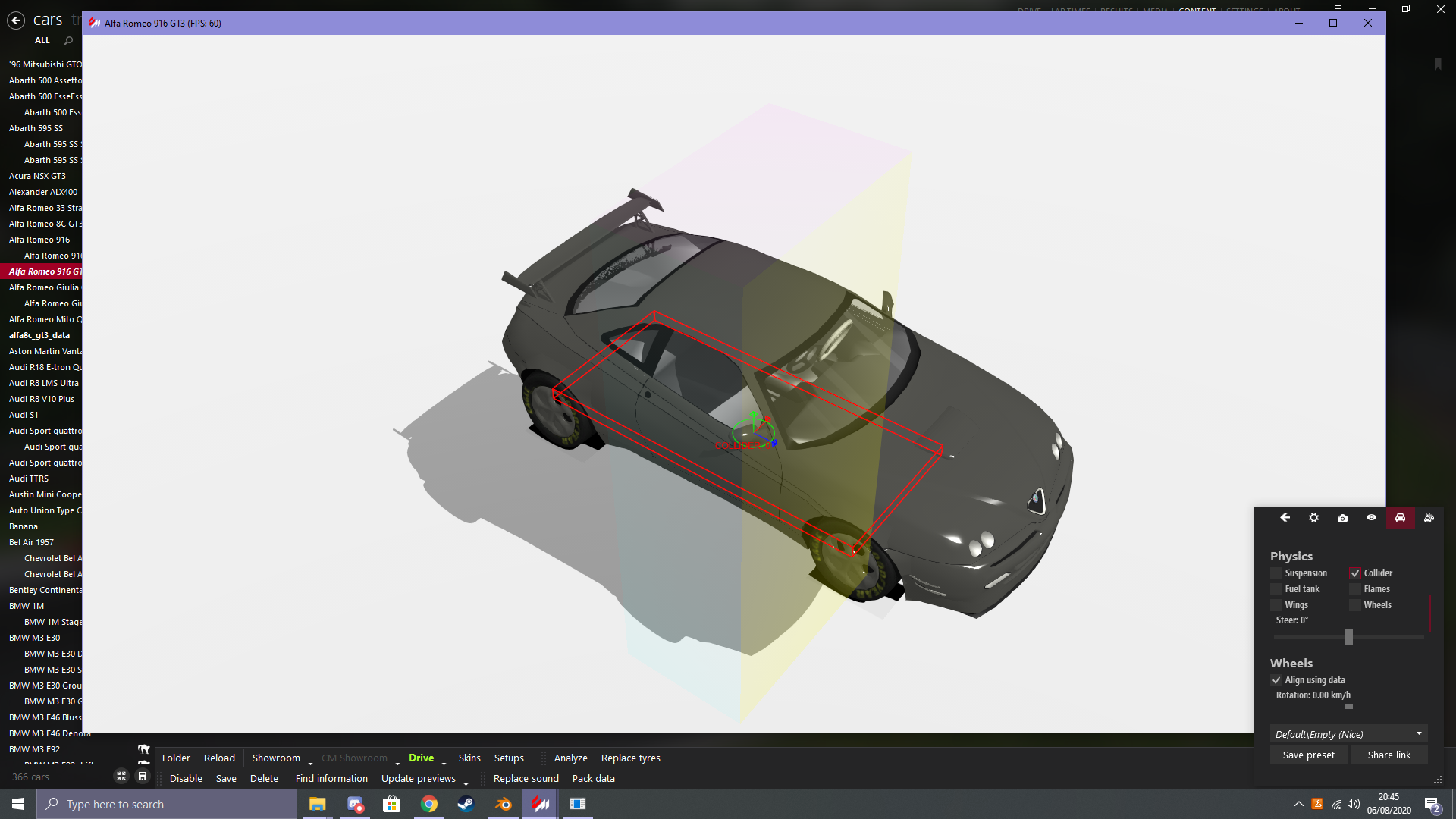Open Blender from the taskbar
The height and width of the screenshot is (819, 1456).
(503, 804)
